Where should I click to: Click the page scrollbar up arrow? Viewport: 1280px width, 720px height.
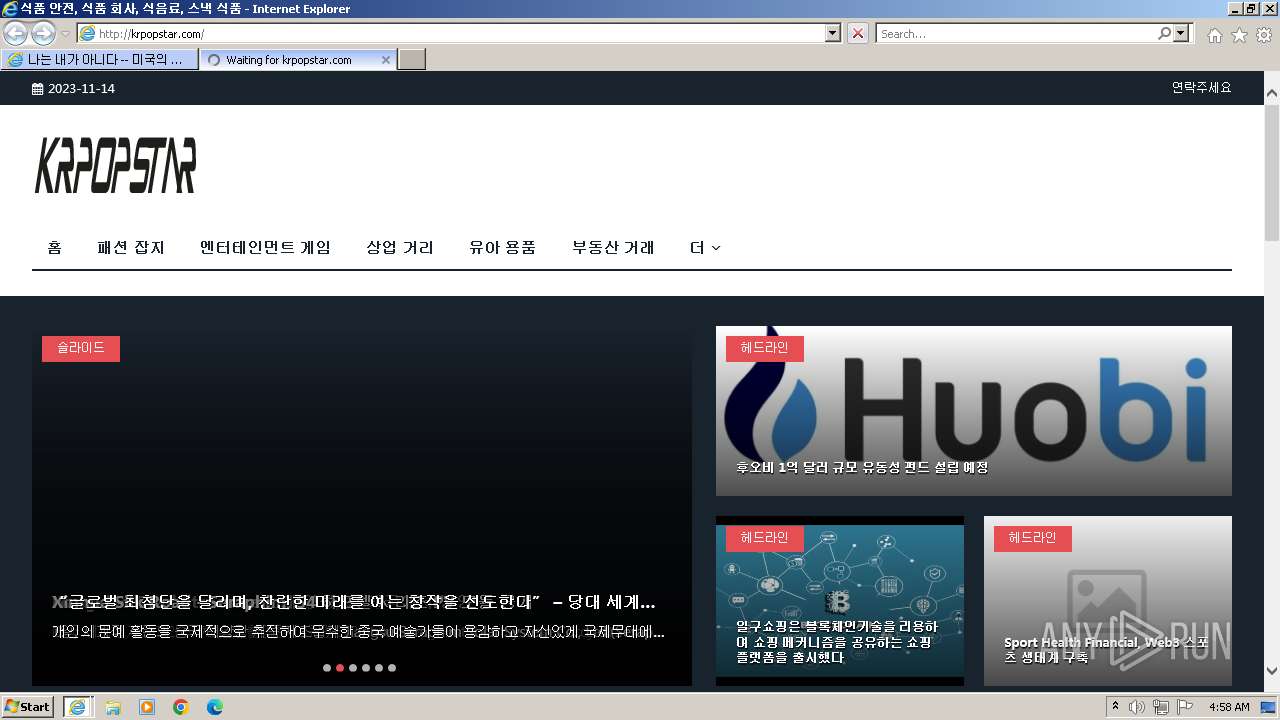(1272, 94)
